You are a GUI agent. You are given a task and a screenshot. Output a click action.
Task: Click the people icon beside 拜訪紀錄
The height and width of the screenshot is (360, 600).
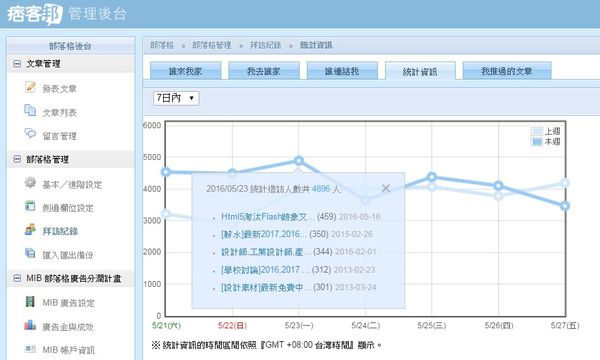pos(30,230)
